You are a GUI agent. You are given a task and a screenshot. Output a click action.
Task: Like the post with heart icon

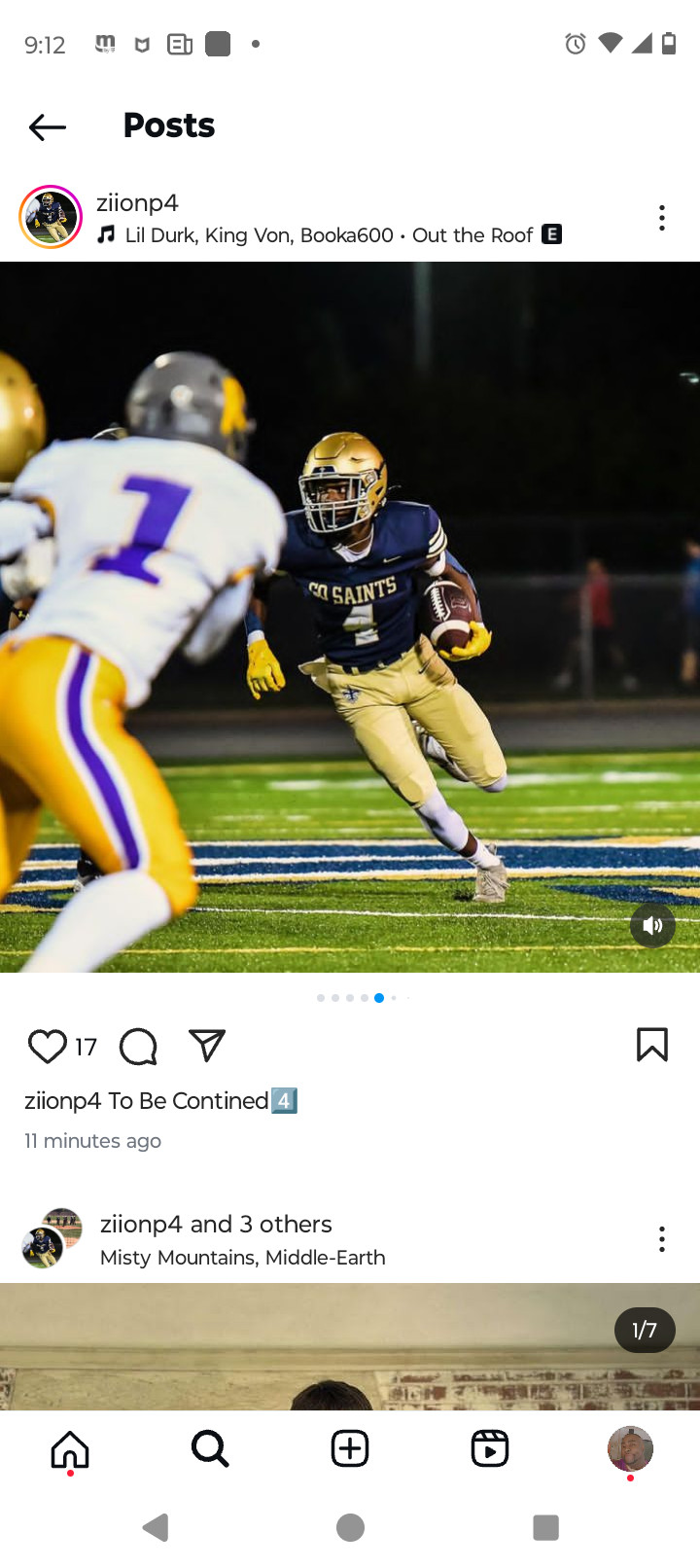(x=47, y=1047)
